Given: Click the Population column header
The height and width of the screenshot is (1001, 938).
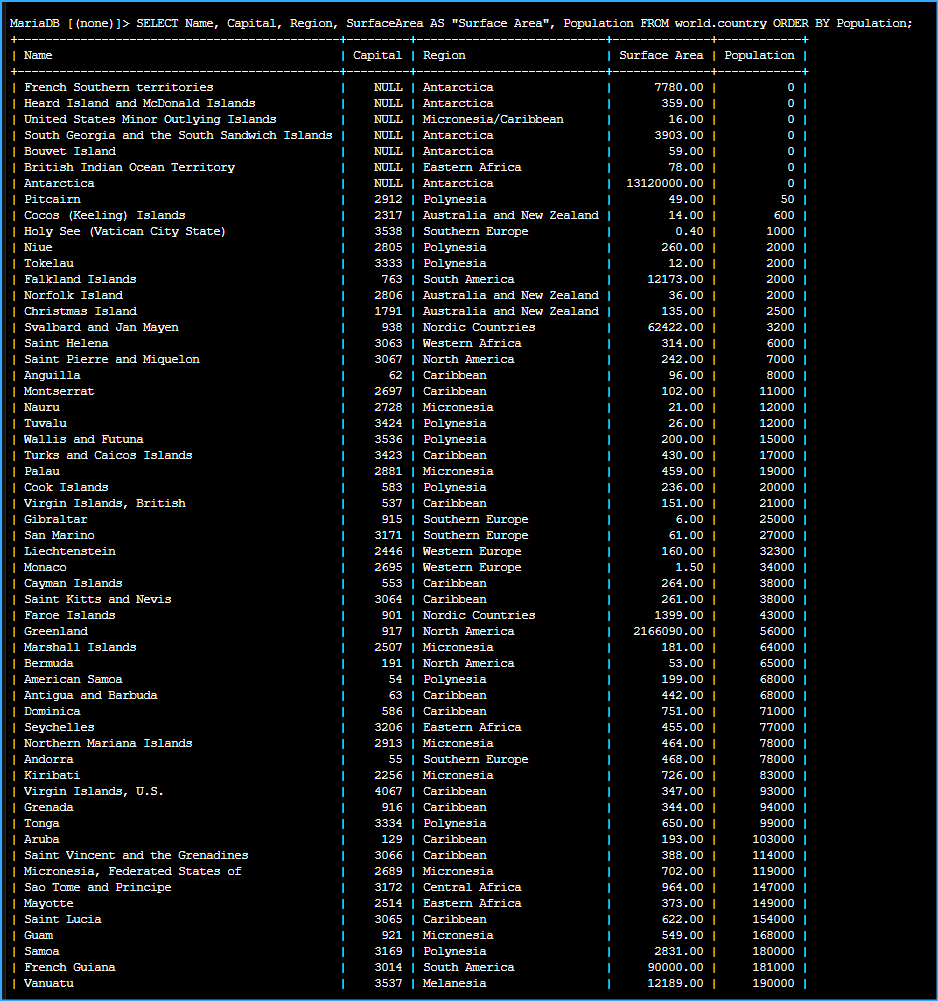Looking at the screenshot, I should pos(757,55).
